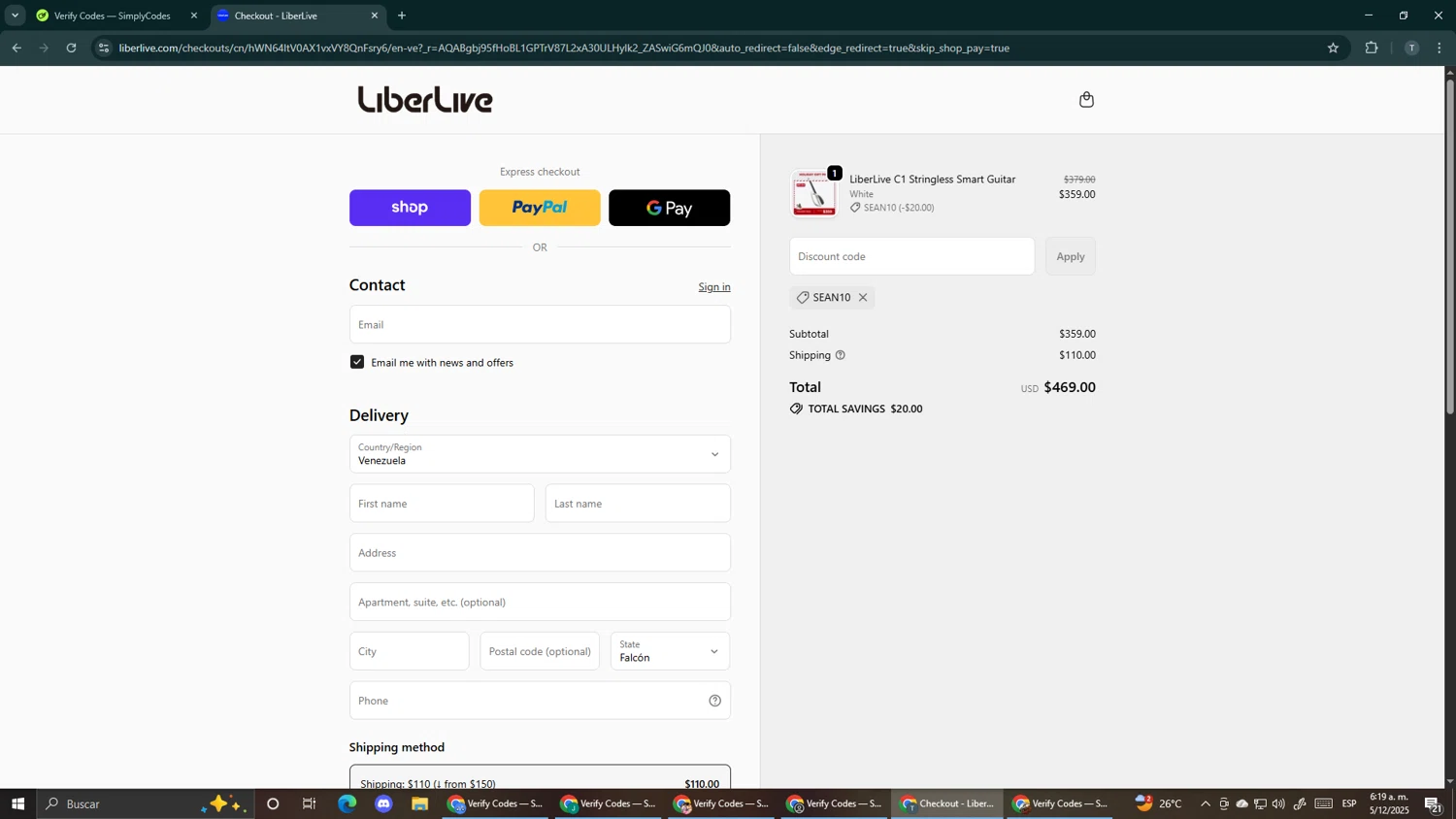Open first Verify Codes taskbar window

pyautogui.click(x=495, y=803)
